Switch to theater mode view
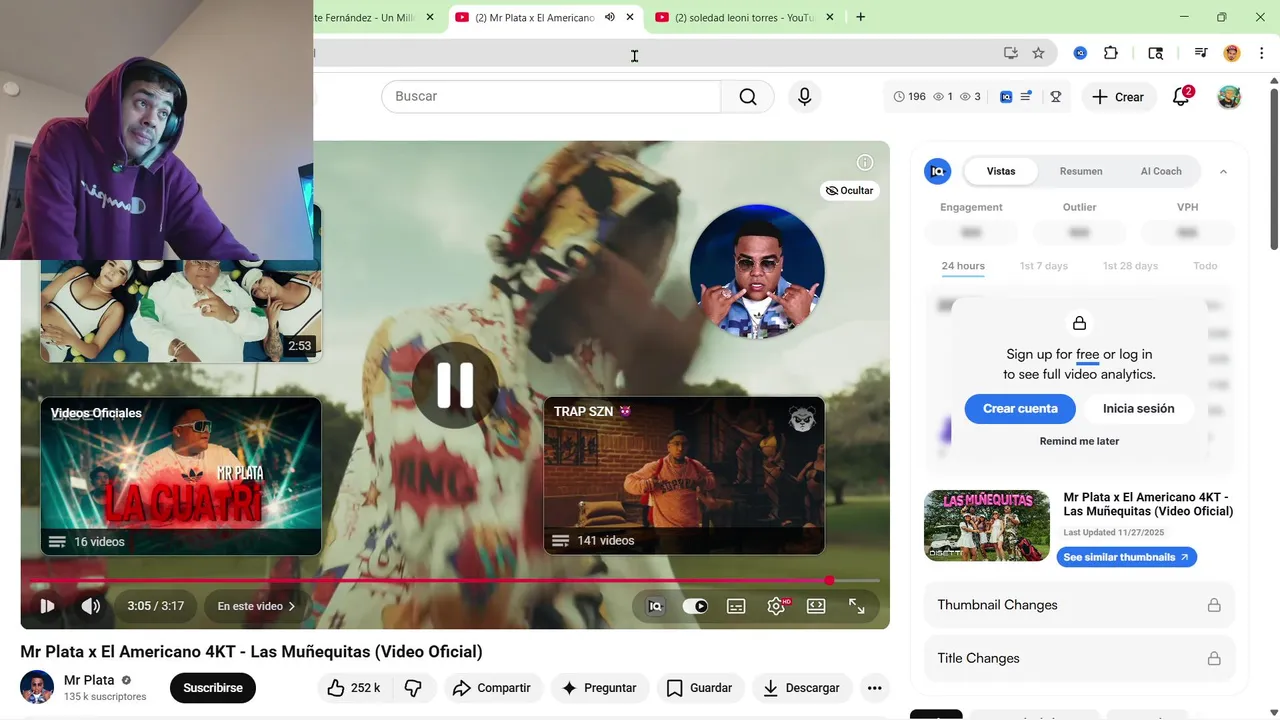 click(x=816, y=606)
